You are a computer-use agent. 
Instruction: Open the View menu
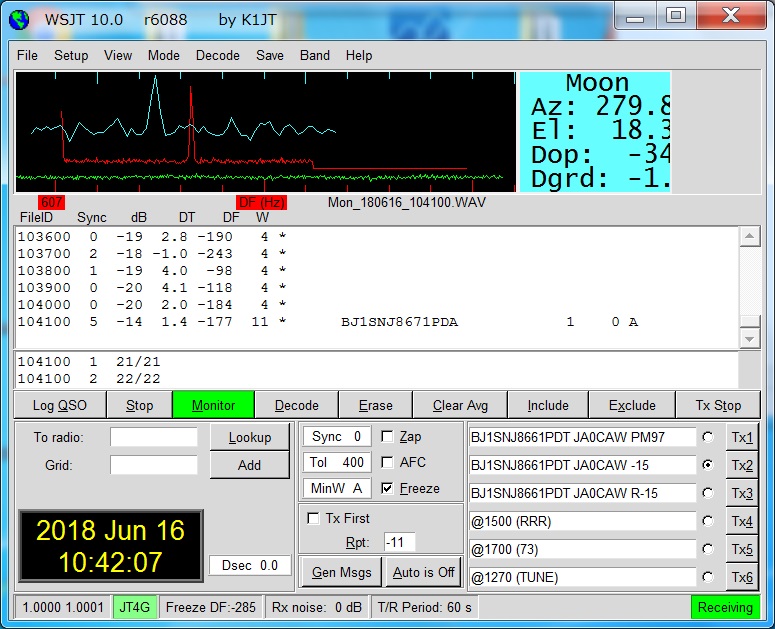pos(118,55)
